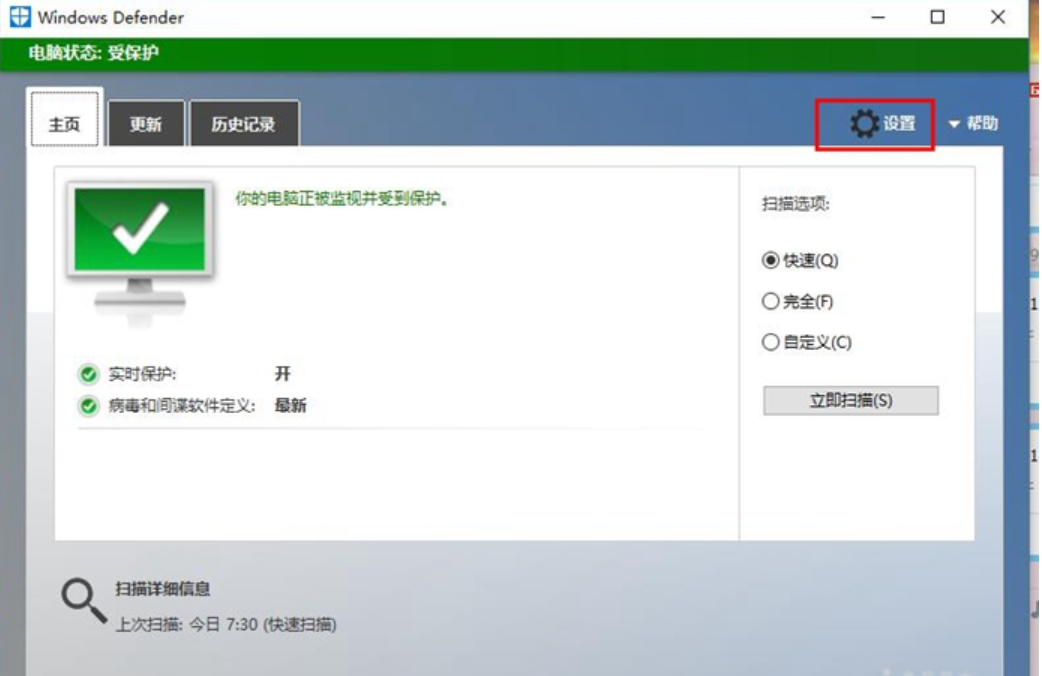
Task: Click the Windows Defender shield logo
Action: point(20,17)
